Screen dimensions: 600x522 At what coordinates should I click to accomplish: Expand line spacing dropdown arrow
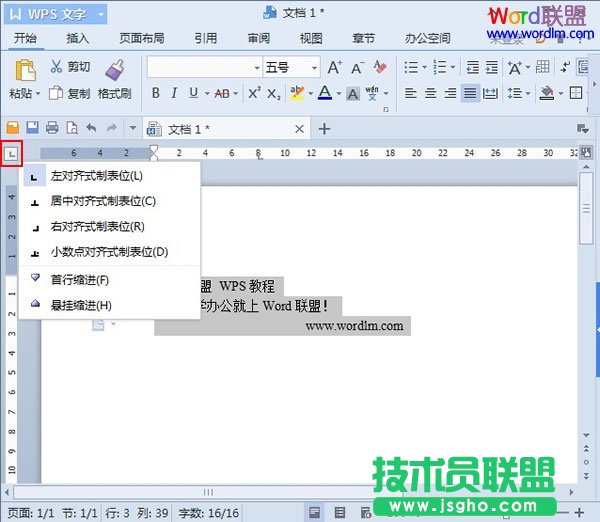coord(528,93)
